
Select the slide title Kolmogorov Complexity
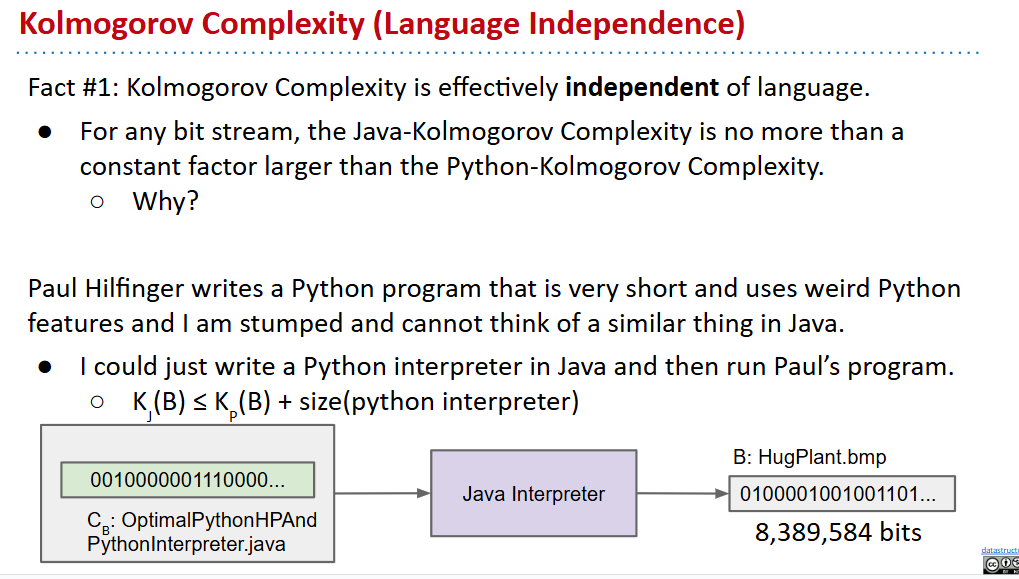(x=382, y=23)
